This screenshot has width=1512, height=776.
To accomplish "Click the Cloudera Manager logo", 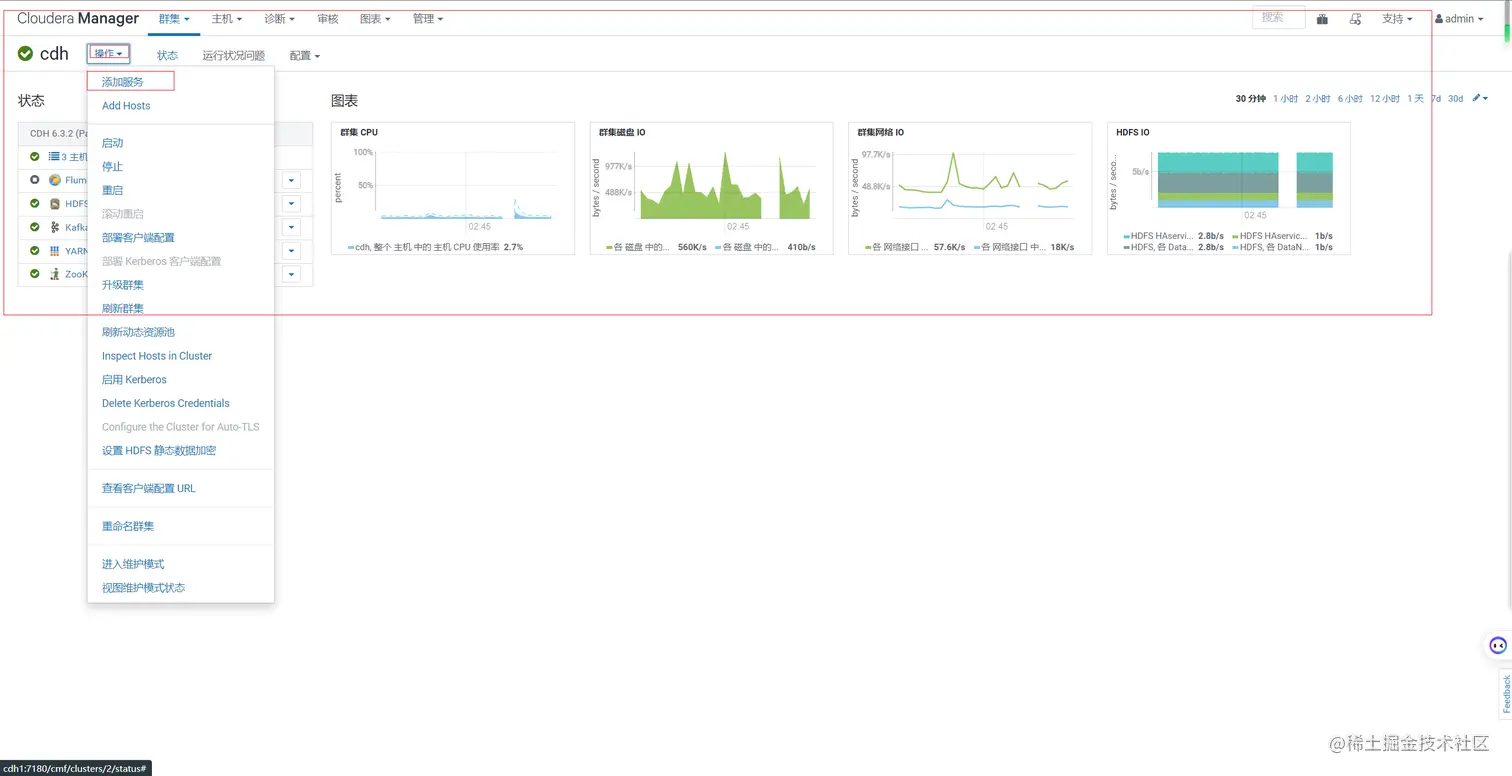I will pyautogui.click(x=78, y=19).
